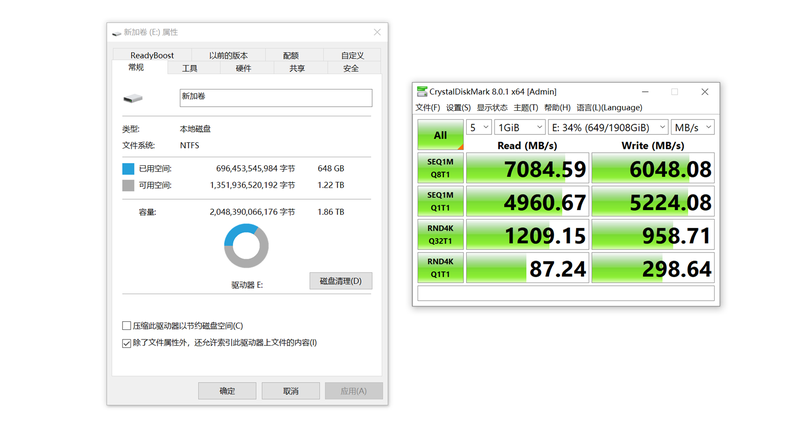Close the drive Properties dialog
Screen dimensions: 800x429
click(x=377, y=32)
